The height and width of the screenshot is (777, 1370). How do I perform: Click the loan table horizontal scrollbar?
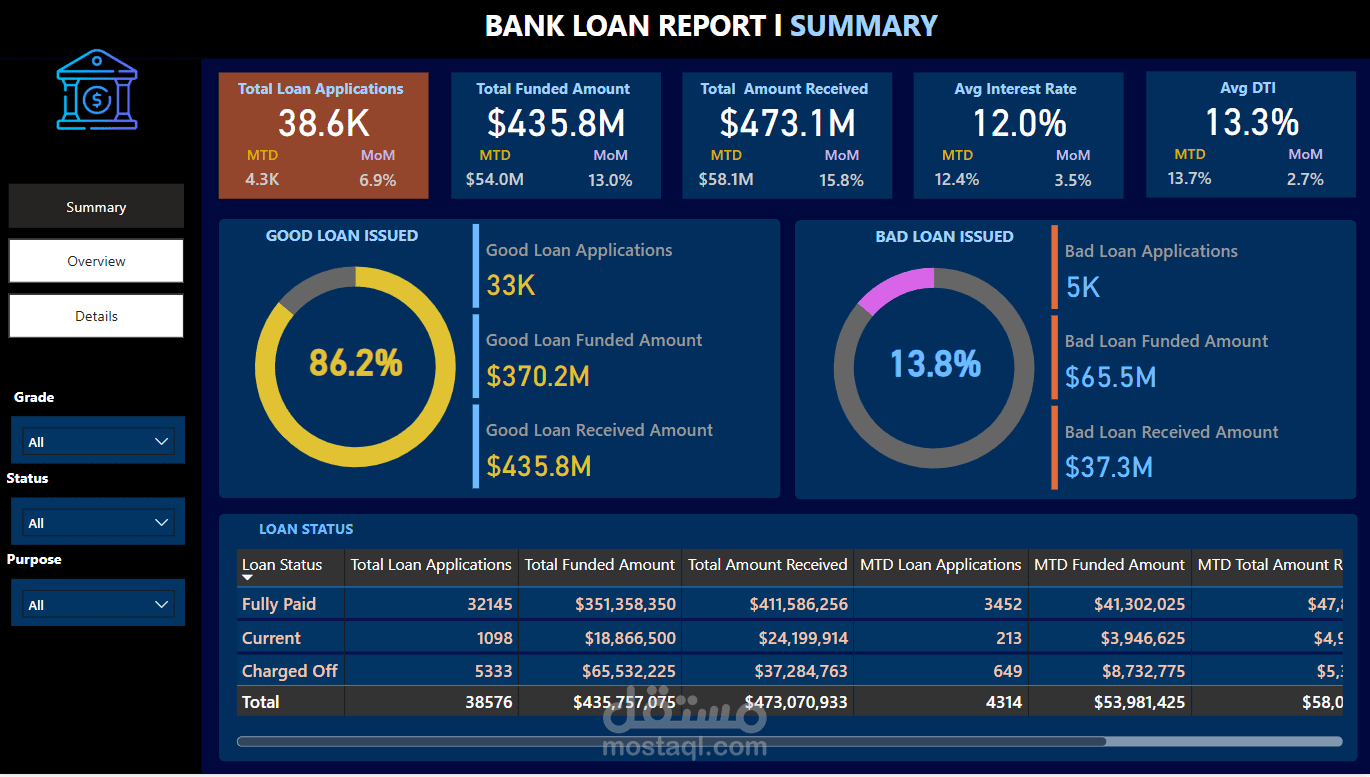coord(671,741)
